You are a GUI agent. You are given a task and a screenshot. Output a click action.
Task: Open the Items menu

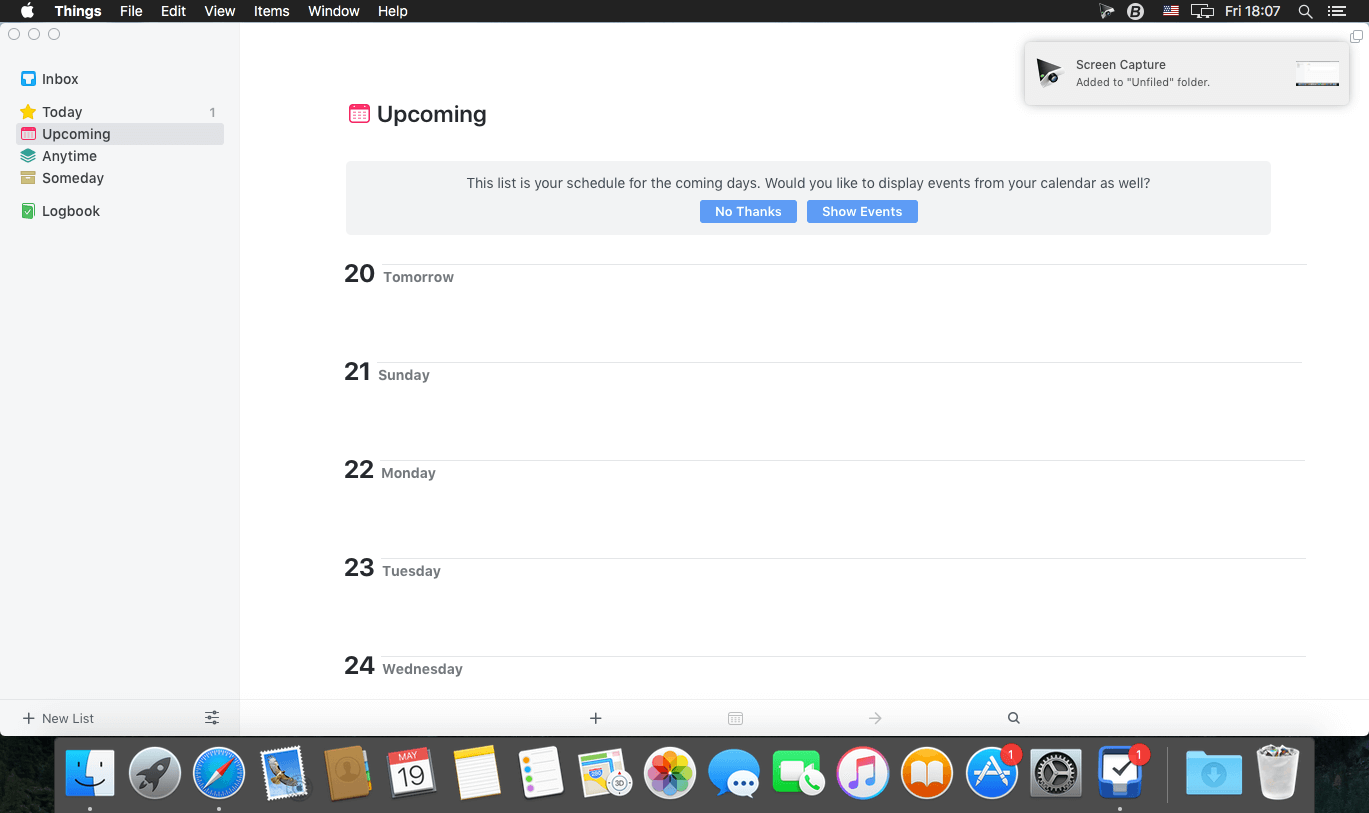pos(271,11)
